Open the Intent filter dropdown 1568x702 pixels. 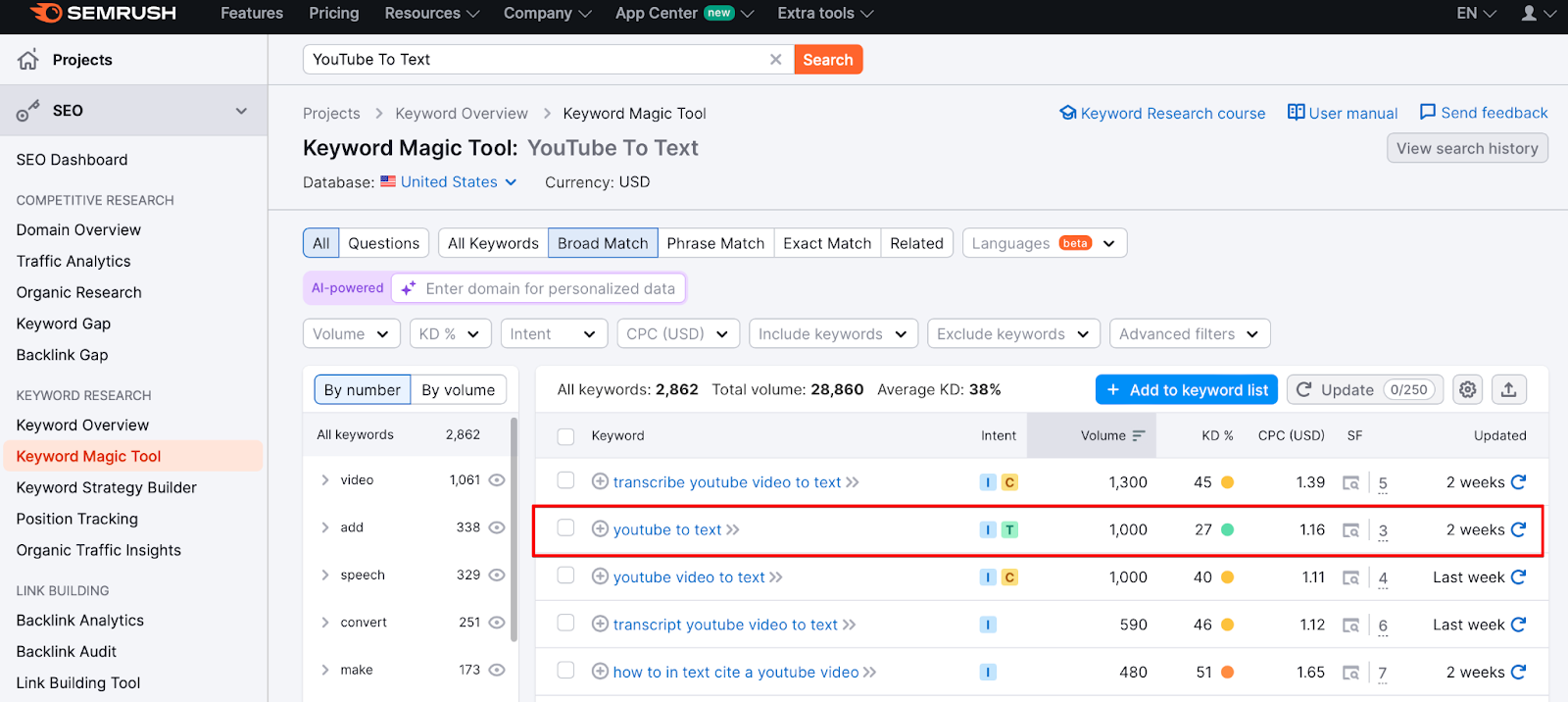tap(554, 334)
